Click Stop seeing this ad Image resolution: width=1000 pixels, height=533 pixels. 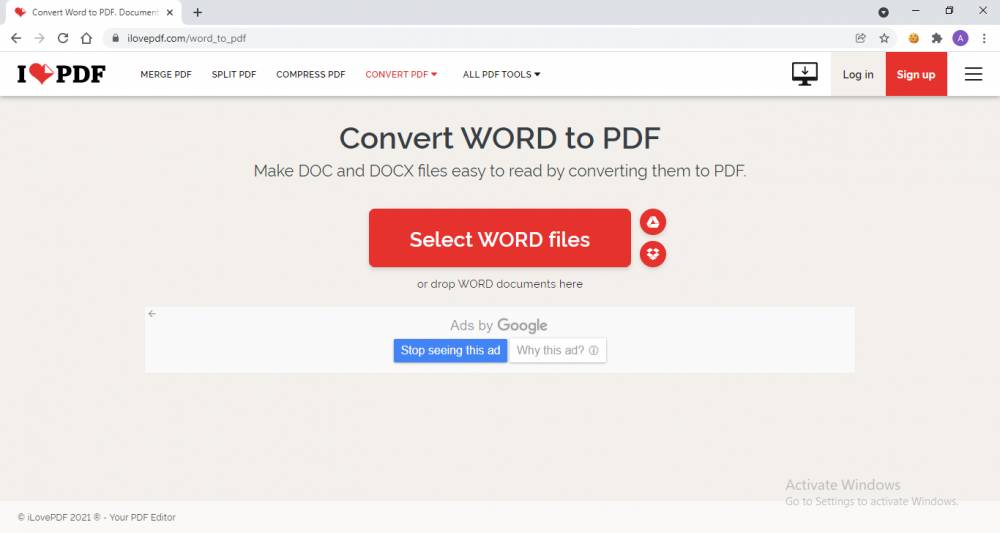[450, 350]
